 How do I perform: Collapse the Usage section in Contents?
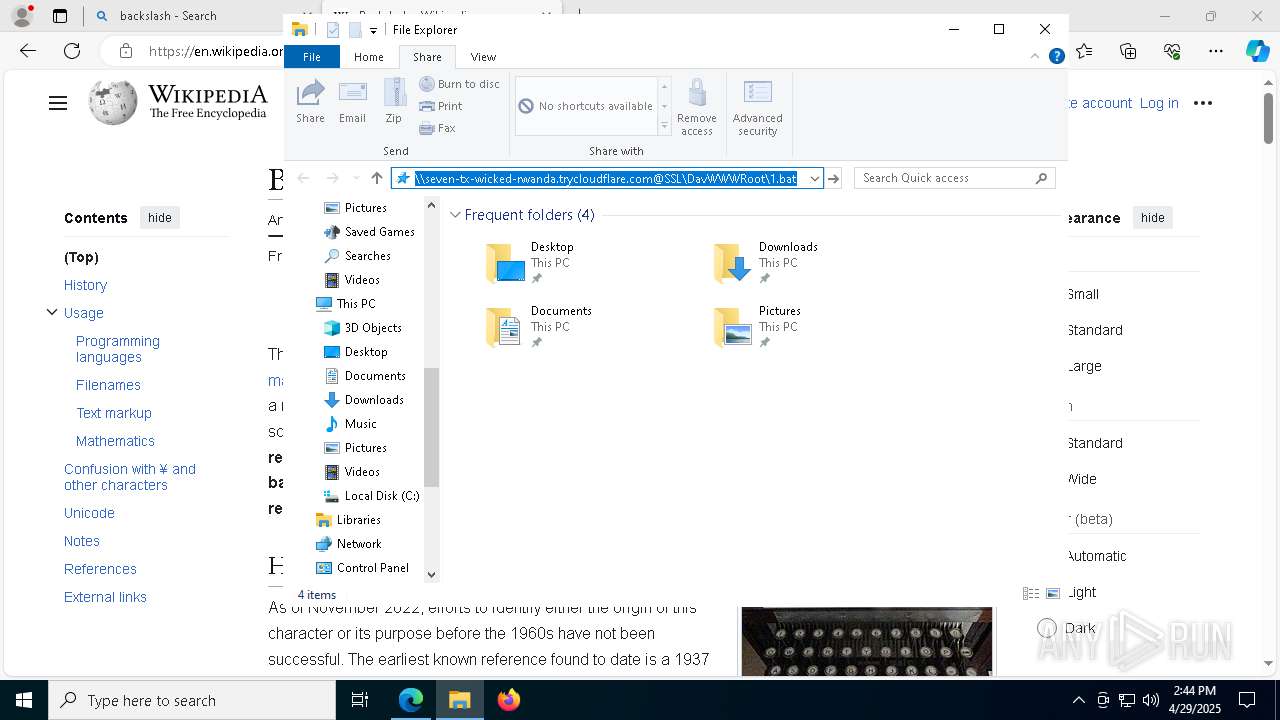click(52, 312)
